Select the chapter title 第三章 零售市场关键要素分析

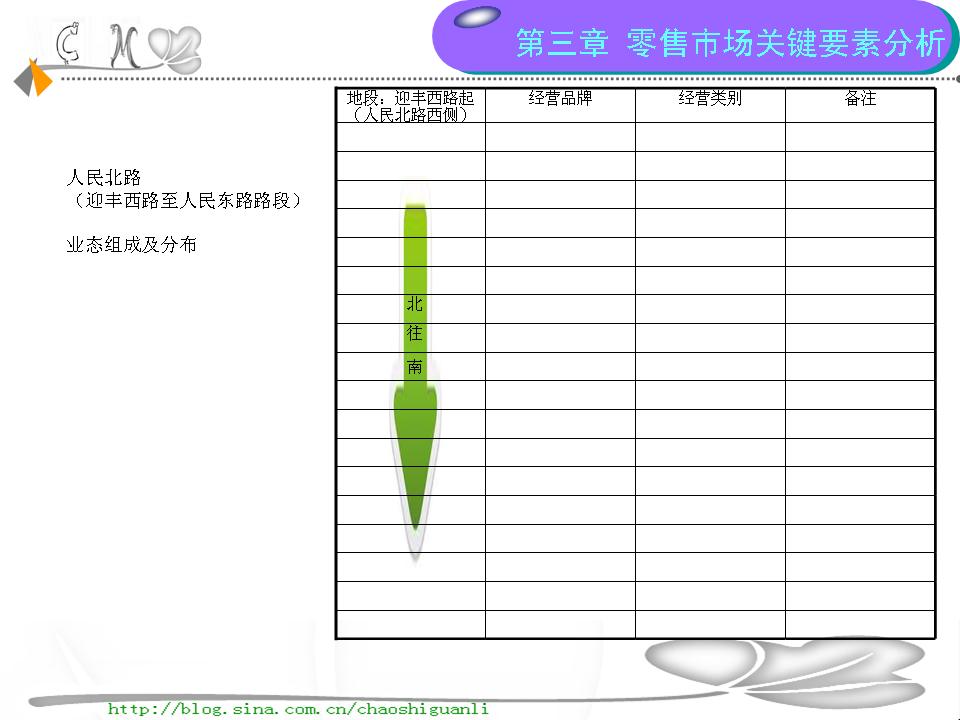[730, 44]
